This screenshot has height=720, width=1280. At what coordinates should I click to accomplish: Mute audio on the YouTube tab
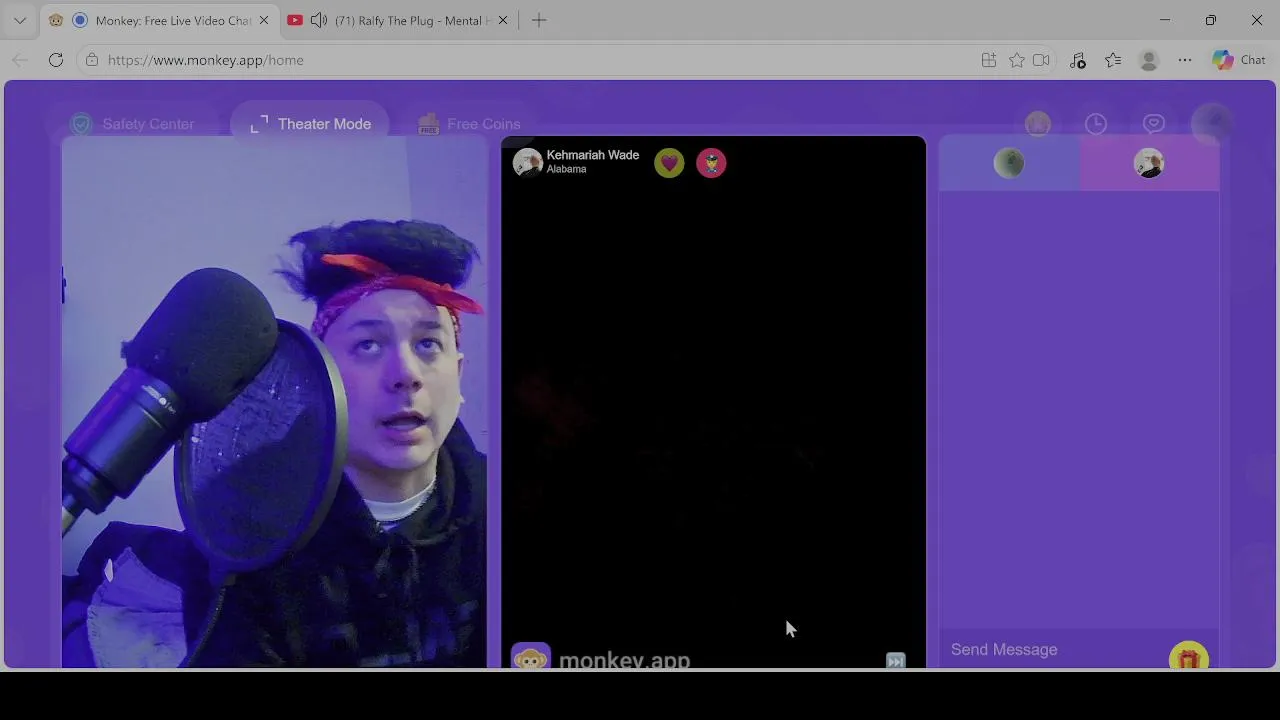pyautogui.click(x=319, y=20)
